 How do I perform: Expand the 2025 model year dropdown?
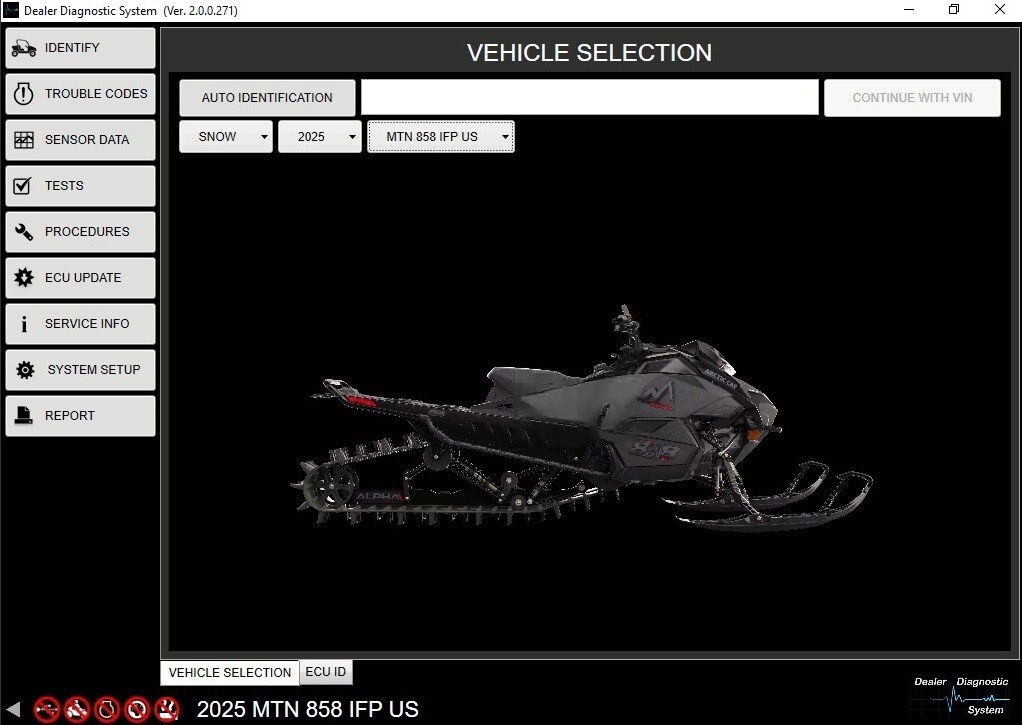(x=319, y=136)
